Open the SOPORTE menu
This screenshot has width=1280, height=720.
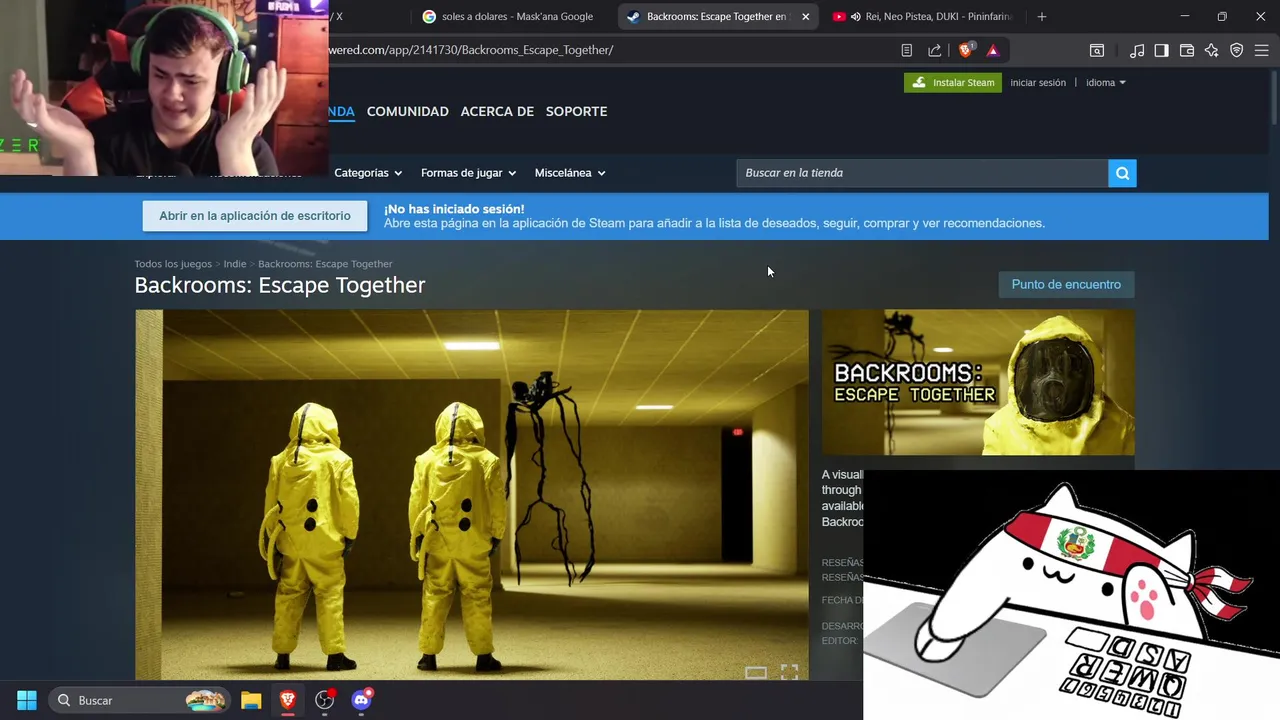[x=576, y=111]
